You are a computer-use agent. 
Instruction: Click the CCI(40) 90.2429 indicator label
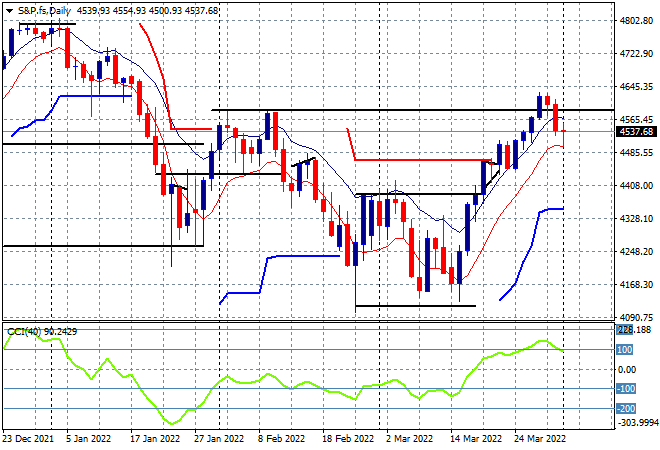pos(42,332)
